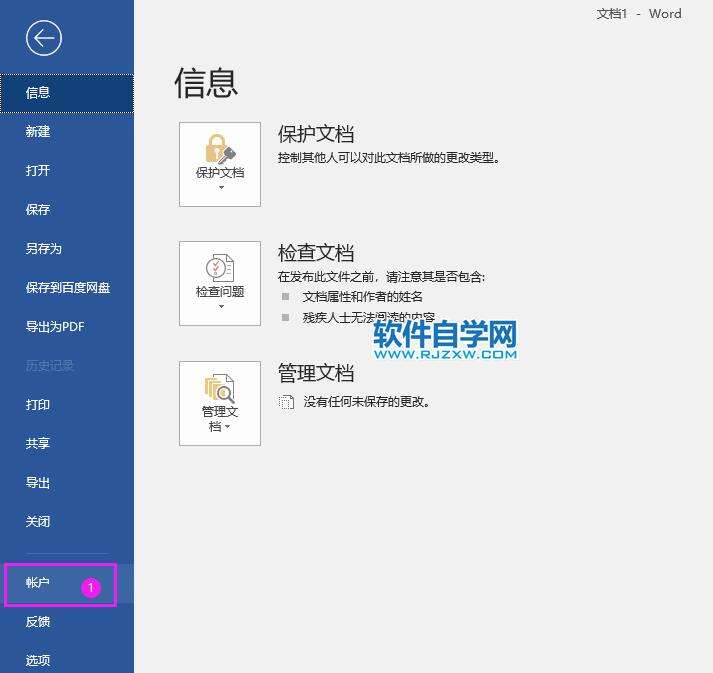713x673 pixels.
Task: Click 保存 in the sidebar
Action: [x=66, y=210]
